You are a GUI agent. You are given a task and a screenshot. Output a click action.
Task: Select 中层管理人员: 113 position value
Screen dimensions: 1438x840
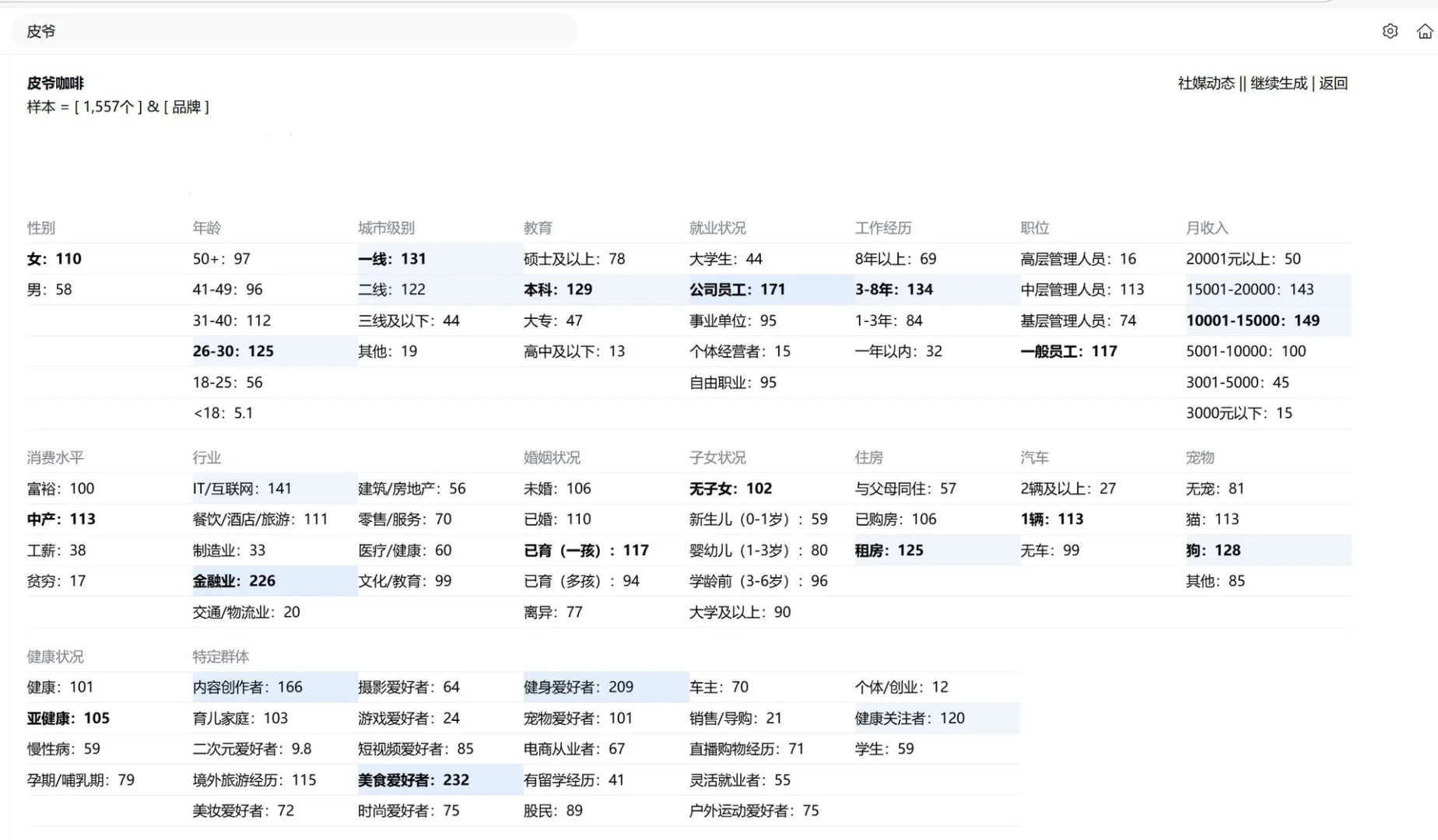coord(1082,289)
